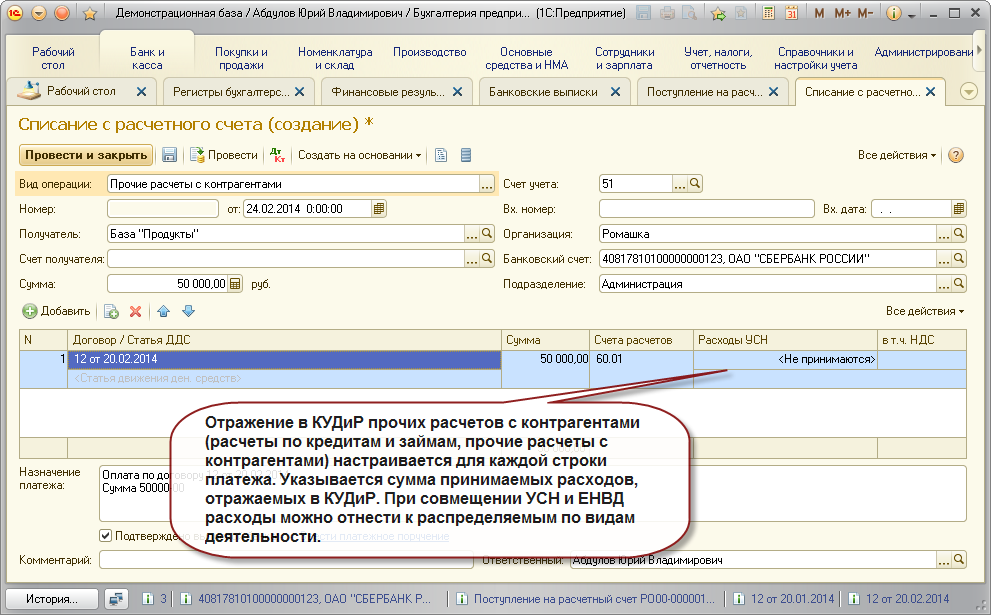Open the Справочники и настройки учета section

pyautogui.click(x=815, y=58)
